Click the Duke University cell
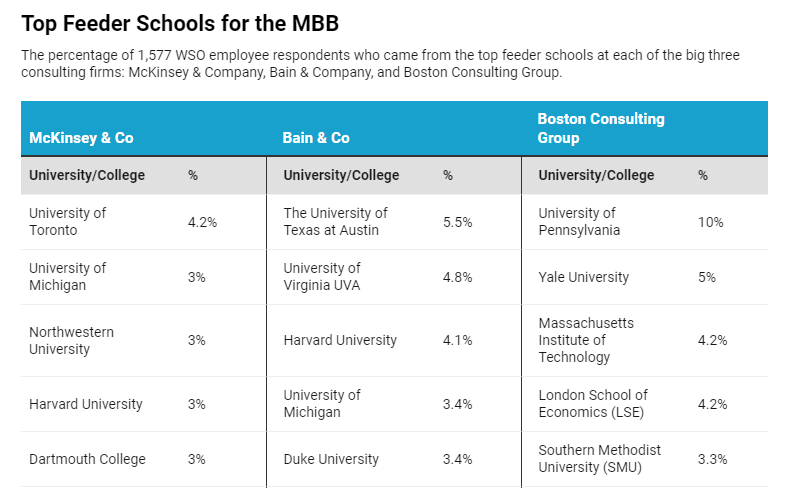790x488 pixels. [331, 459]
